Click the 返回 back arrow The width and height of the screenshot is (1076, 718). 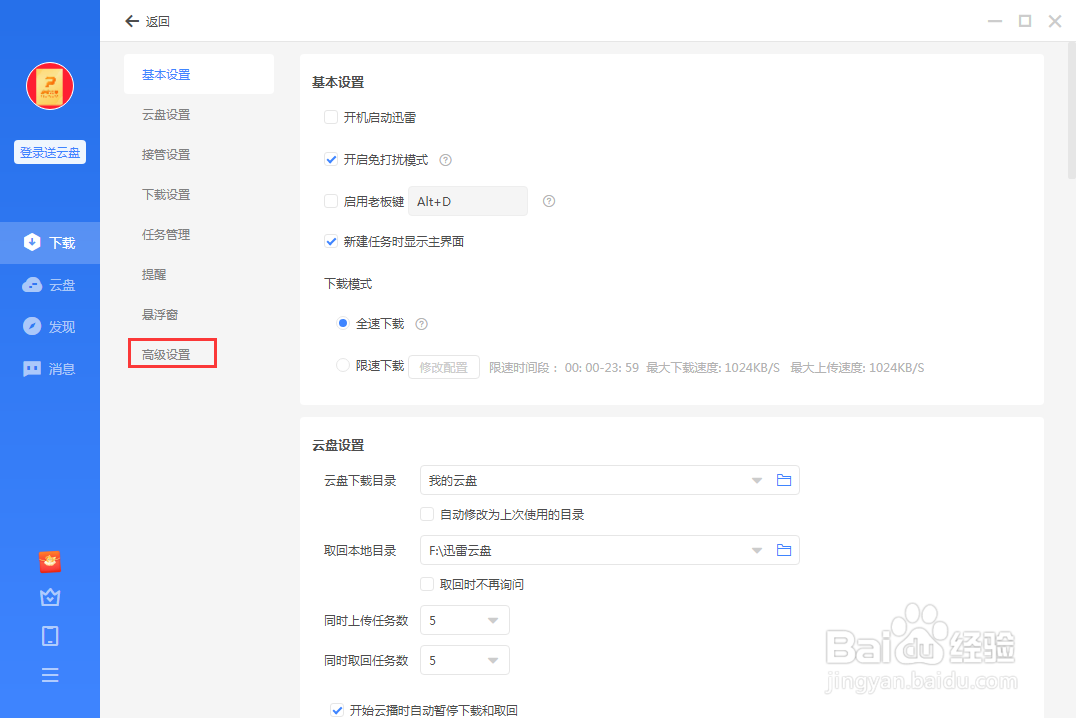pyautogui.click(x=131, y=20)
